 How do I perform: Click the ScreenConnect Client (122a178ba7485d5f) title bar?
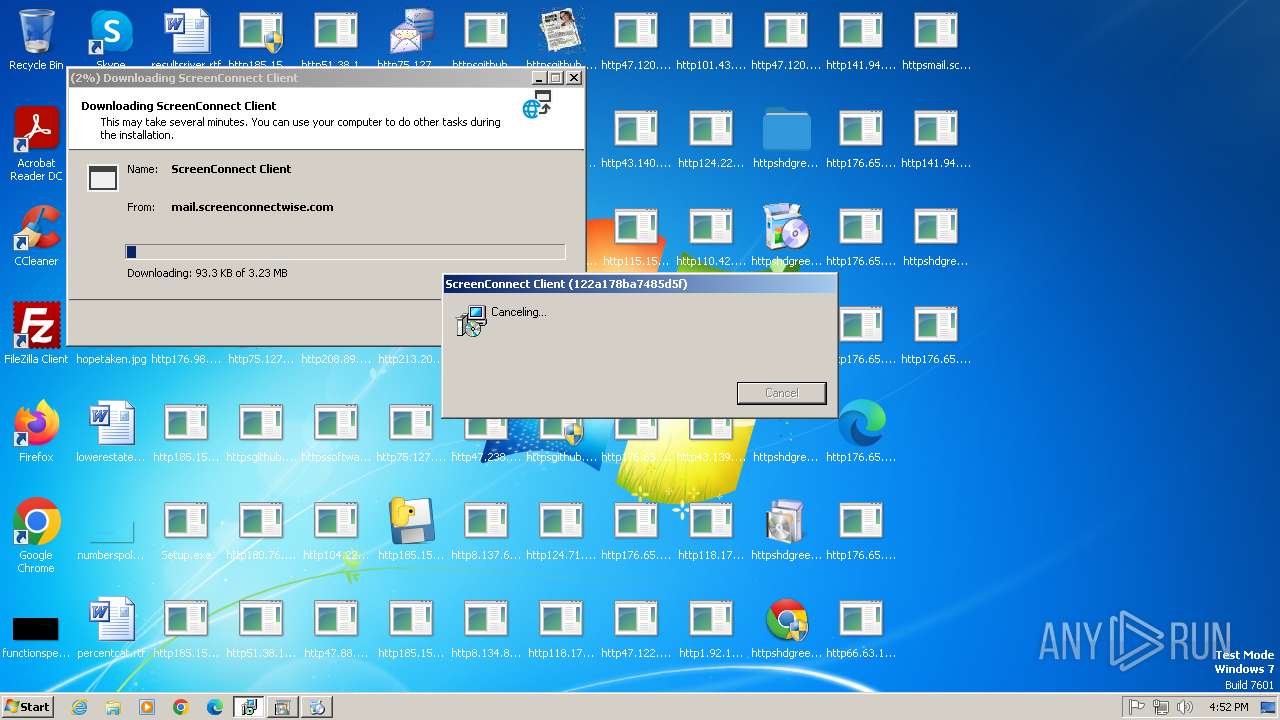click(638, 284)
